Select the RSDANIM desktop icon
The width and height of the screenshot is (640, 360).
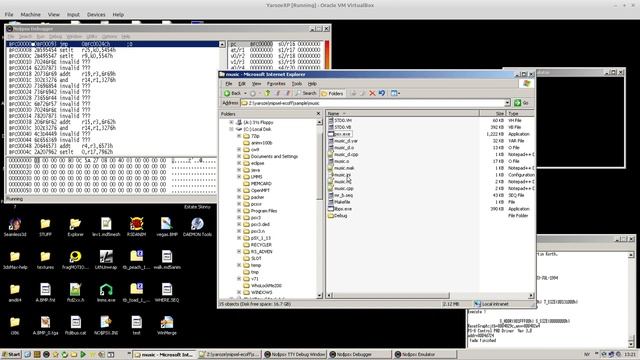[136, 227]
